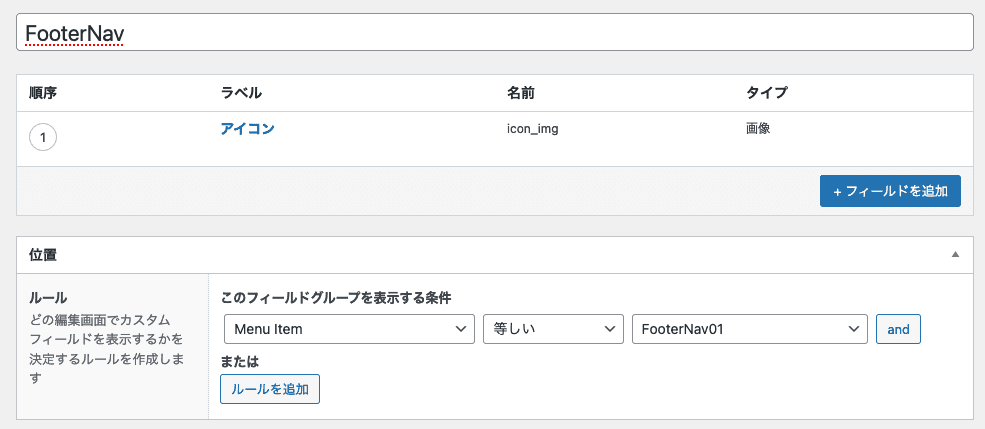The image size is (985, 429).
Task: Click the 位置 panel header title
Action: click(43, 254)
